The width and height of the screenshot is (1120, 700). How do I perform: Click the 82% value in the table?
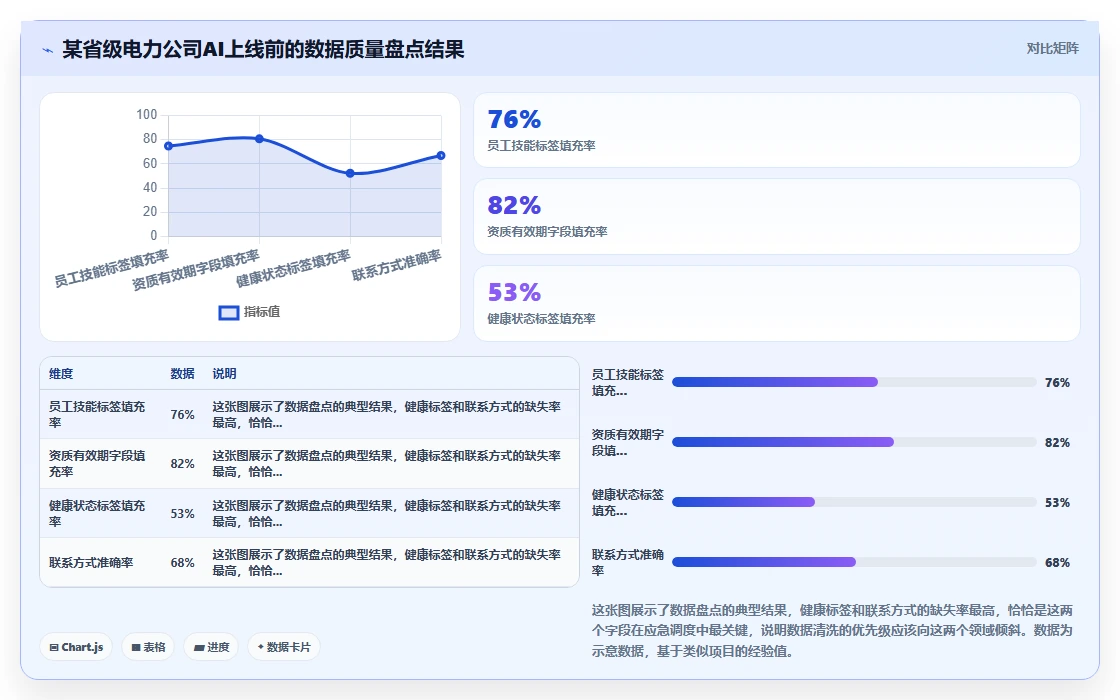pos(182,464)
